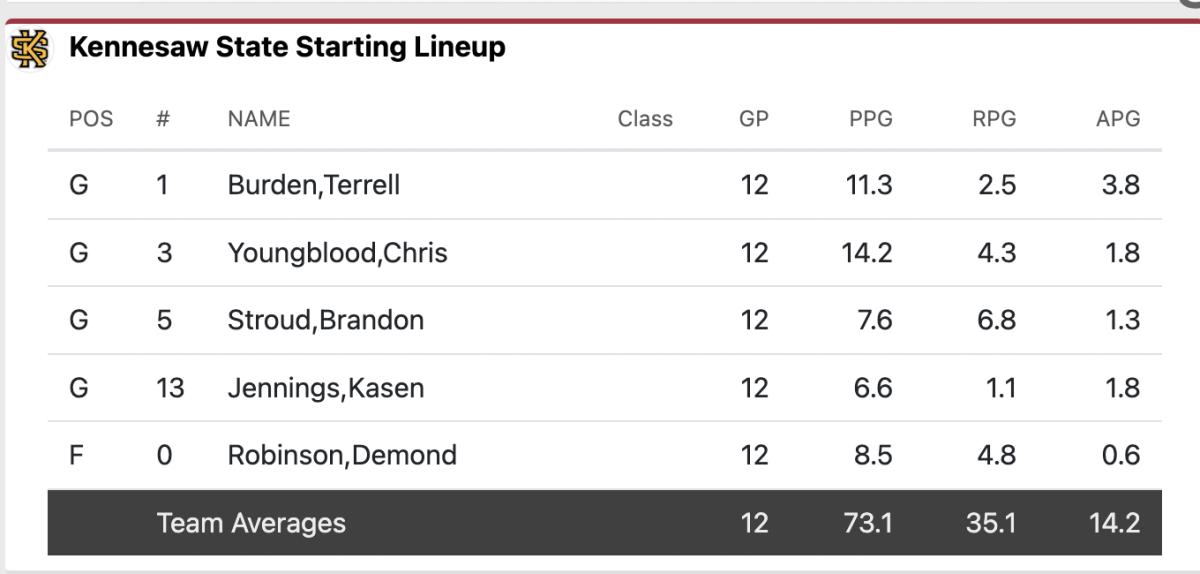This screenshot has height=574, width=1200.
Task: Select the Kennesaw State Starting Lineup heading
Action: (287, 47)
